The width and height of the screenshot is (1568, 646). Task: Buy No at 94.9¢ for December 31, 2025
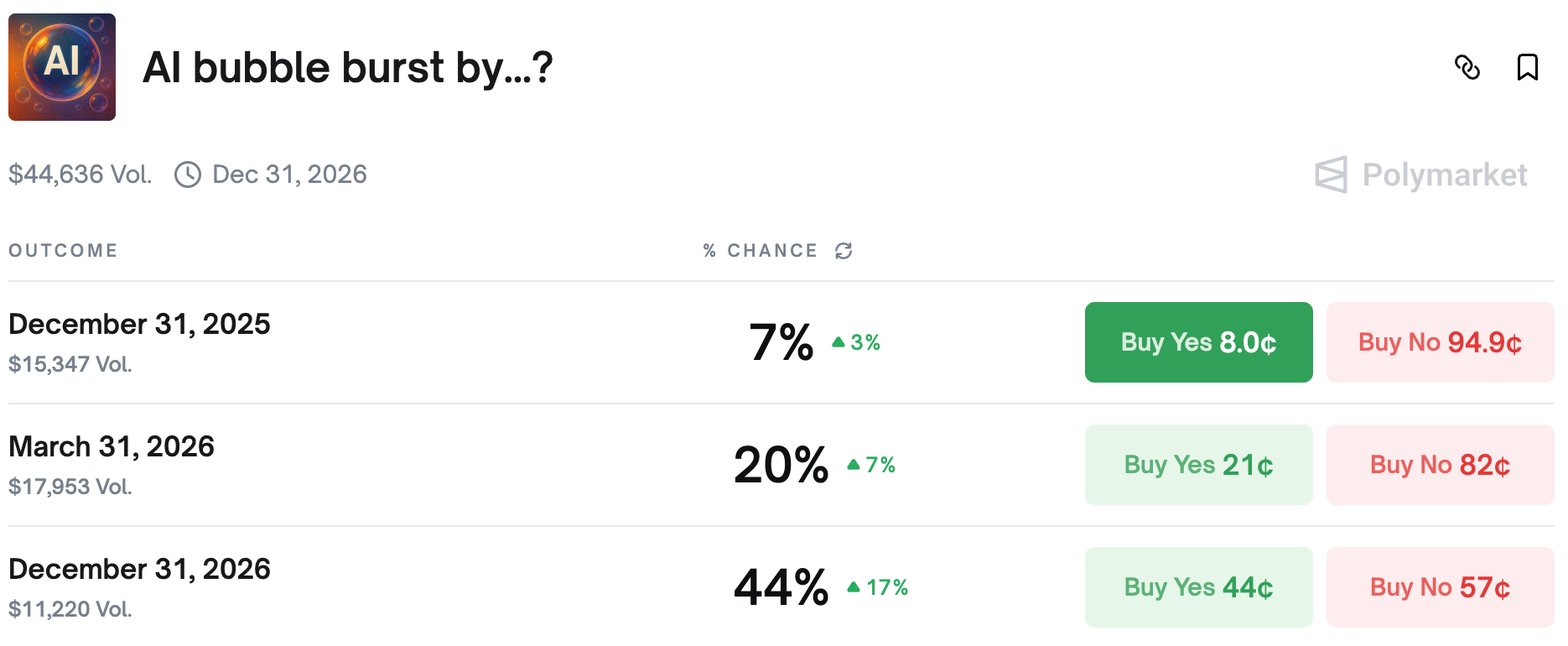[1440, 342]
